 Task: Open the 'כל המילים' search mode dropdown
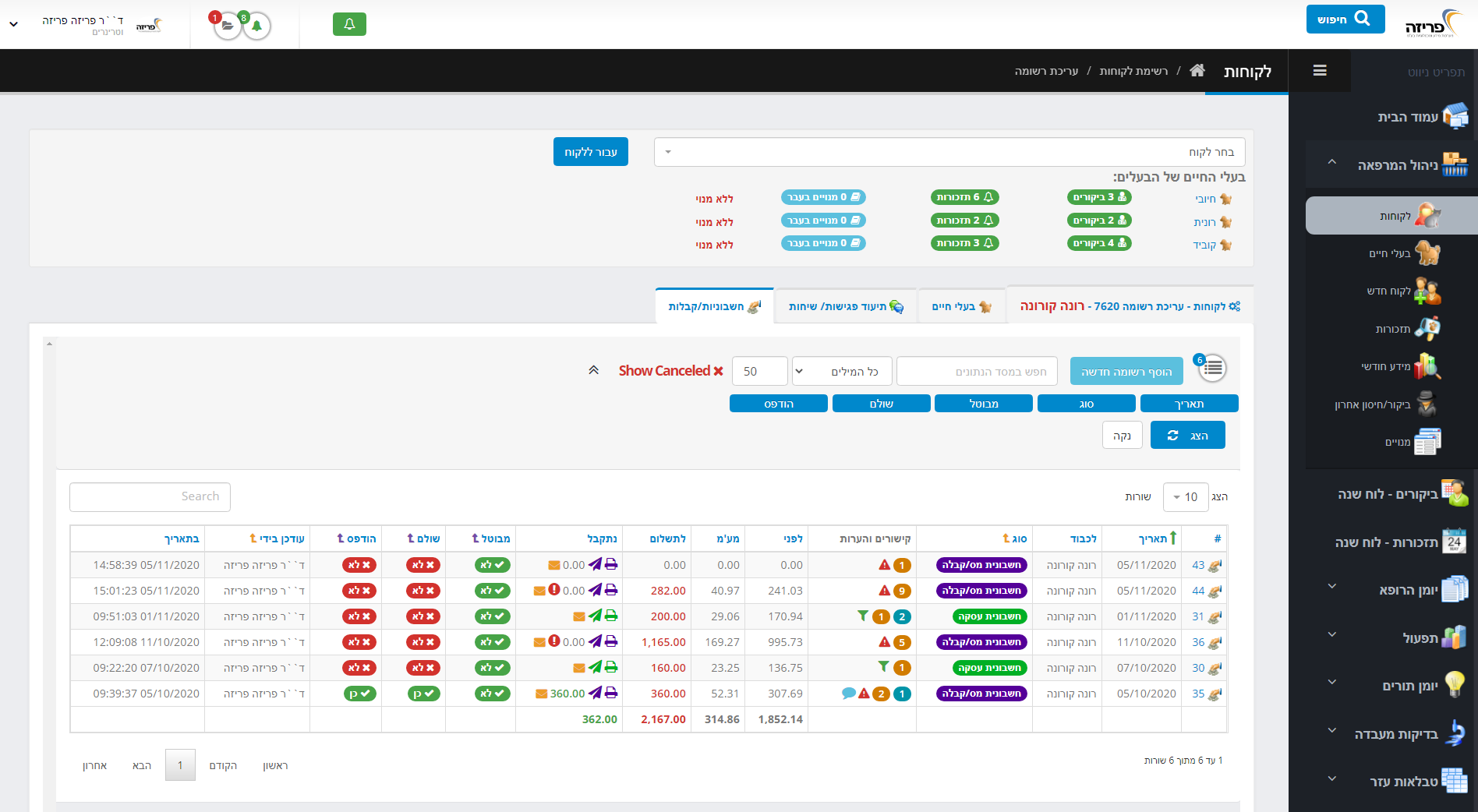pos(842,372)
